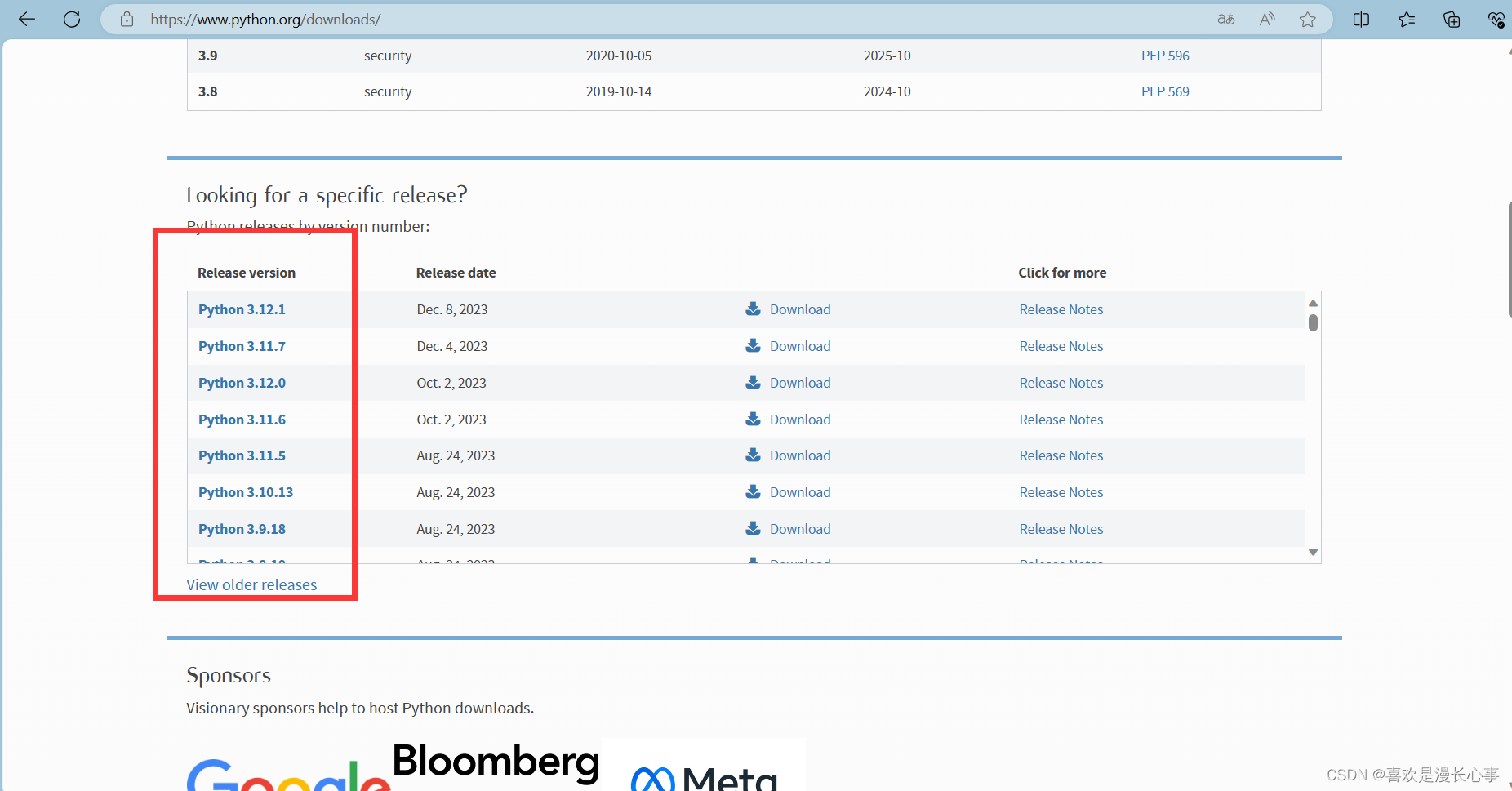Click the release list scrollbar thumb
Viewport: 1512px width, 791px height.
pos(1313,322)
